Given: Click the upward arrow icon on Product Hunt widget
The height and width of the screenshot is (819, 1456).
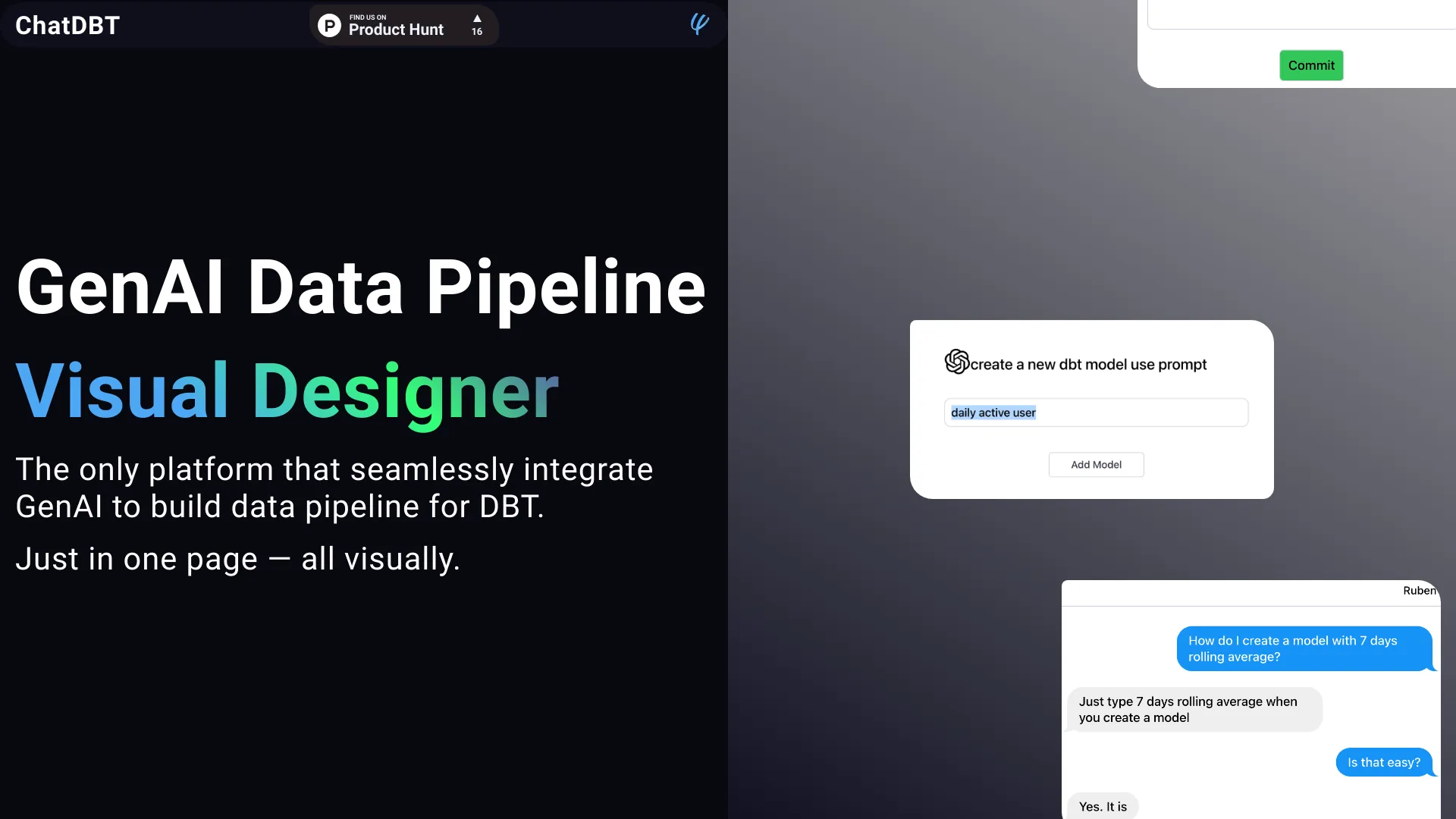Looking at the screenshot, I should 477,18.
